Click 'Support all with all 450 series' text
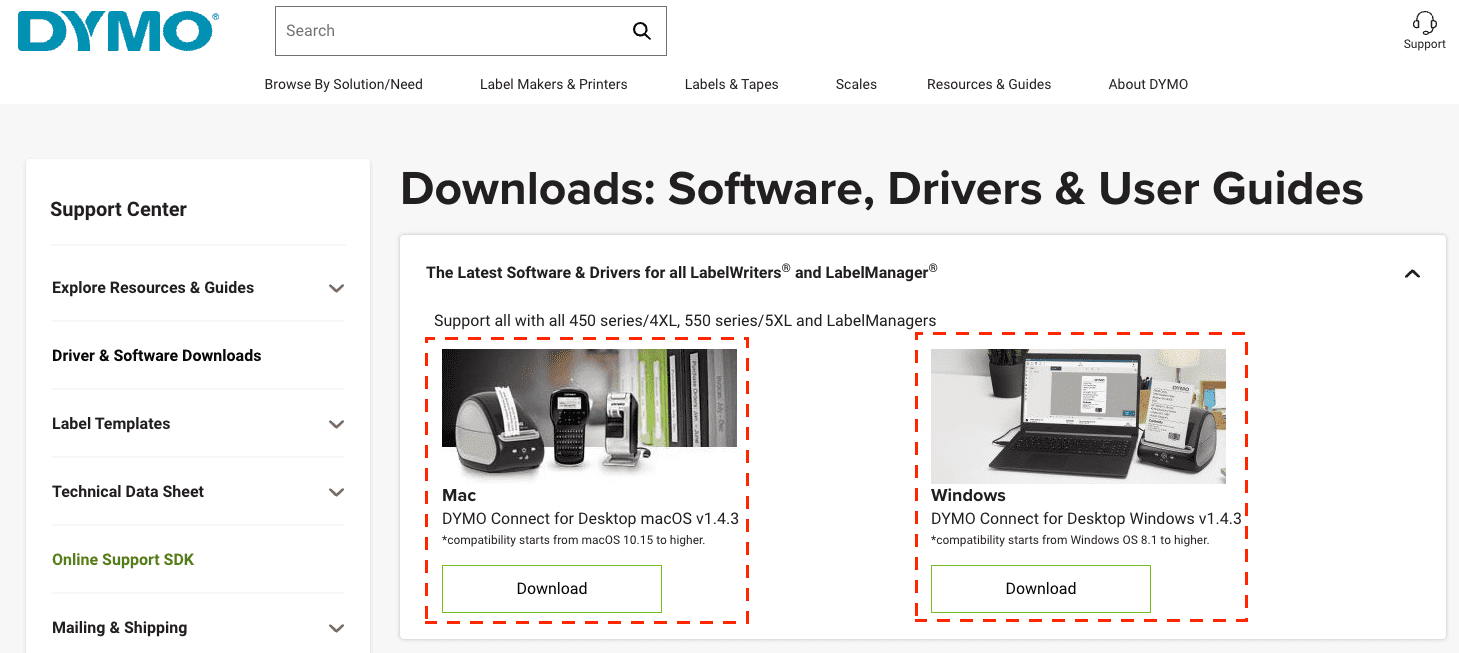 685,321
